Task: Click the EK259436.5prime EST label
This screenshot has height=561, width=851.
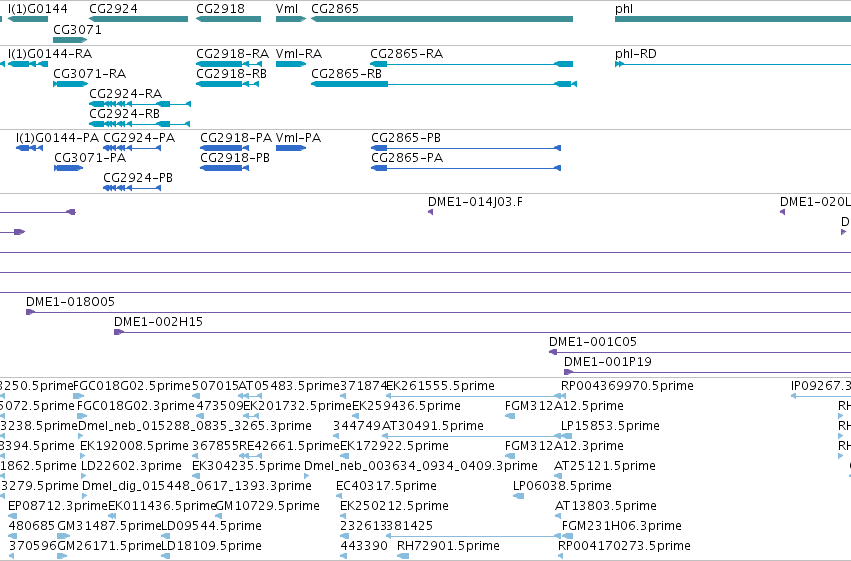Action: (x=407, y=406)
